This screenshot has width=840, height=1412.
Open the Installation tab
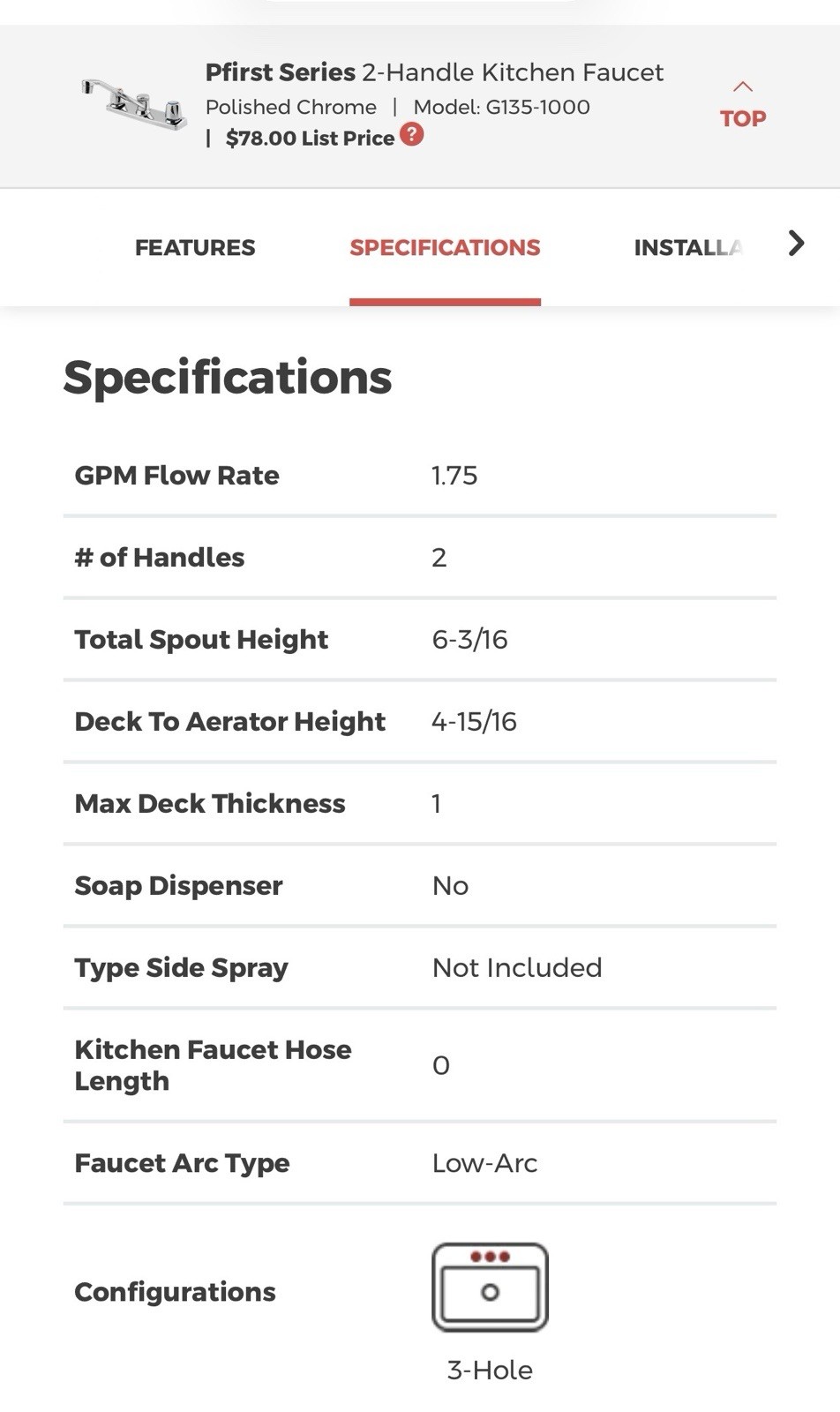(x=687, y=248)
